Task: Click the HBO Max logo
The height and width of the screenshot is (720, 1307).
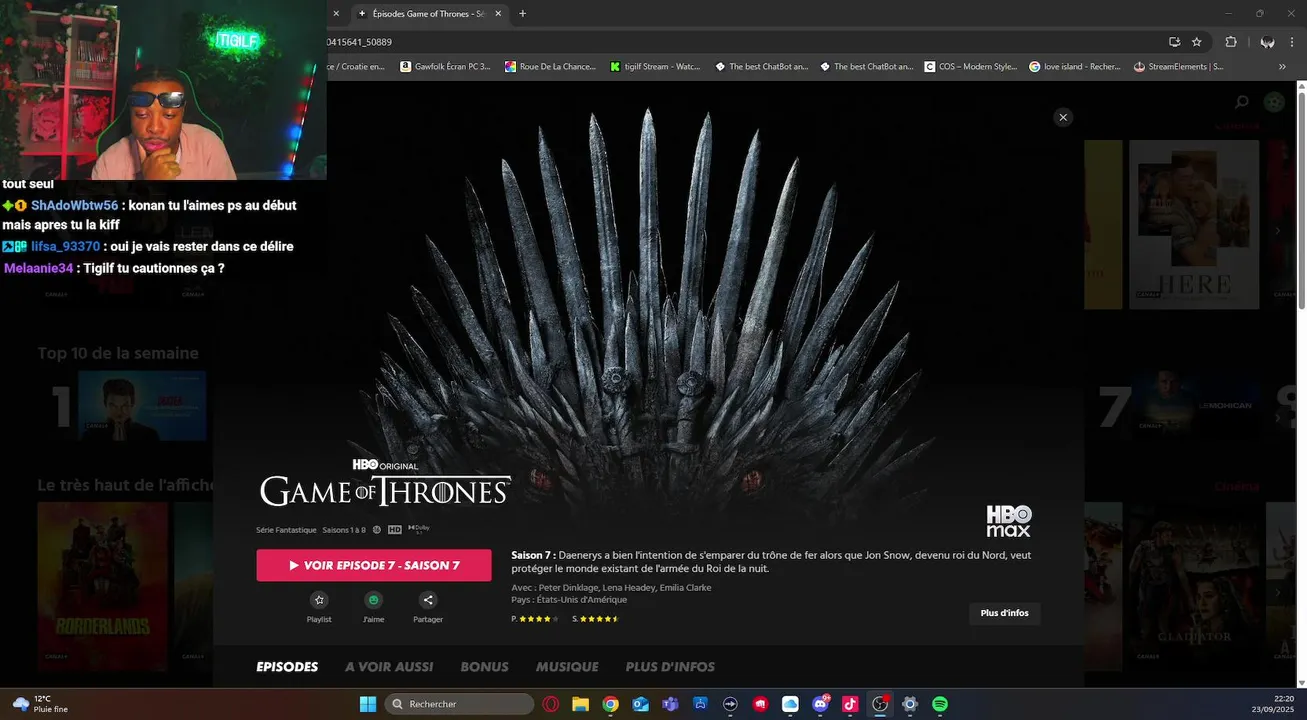Action: point(1008,521)
